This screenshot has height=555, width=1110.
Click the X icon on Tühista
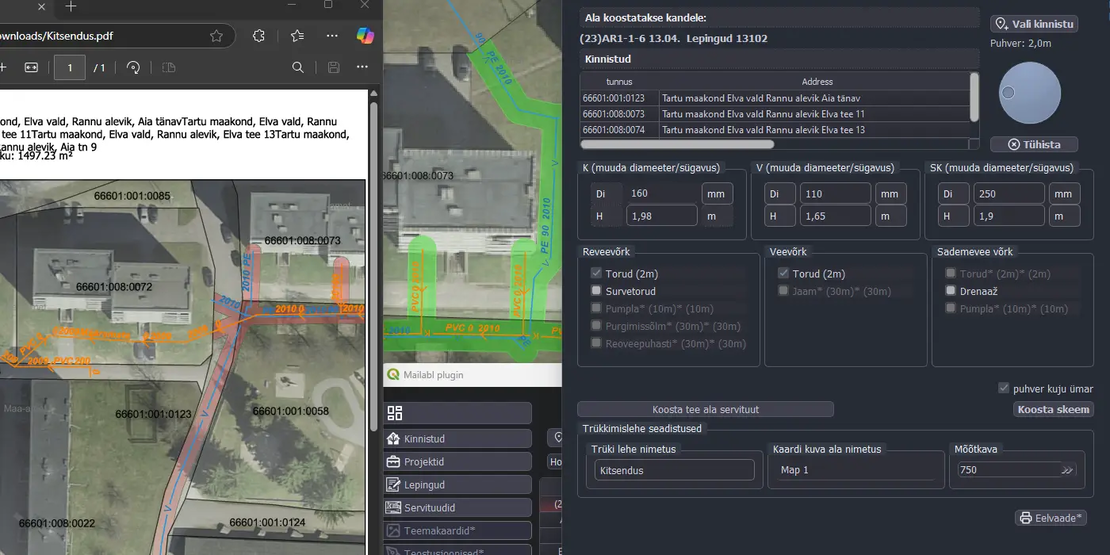[1014, 144]
